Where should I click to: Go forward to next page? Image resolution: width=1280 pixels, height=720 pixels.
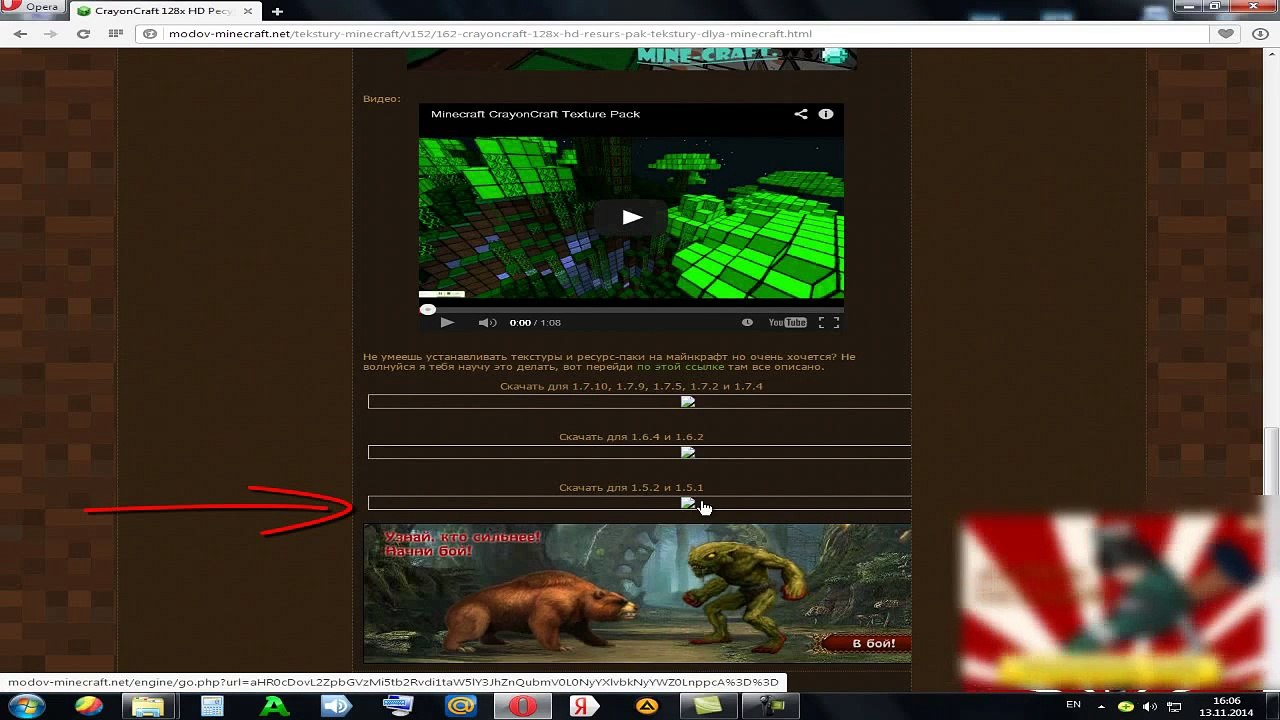[50, 34]
